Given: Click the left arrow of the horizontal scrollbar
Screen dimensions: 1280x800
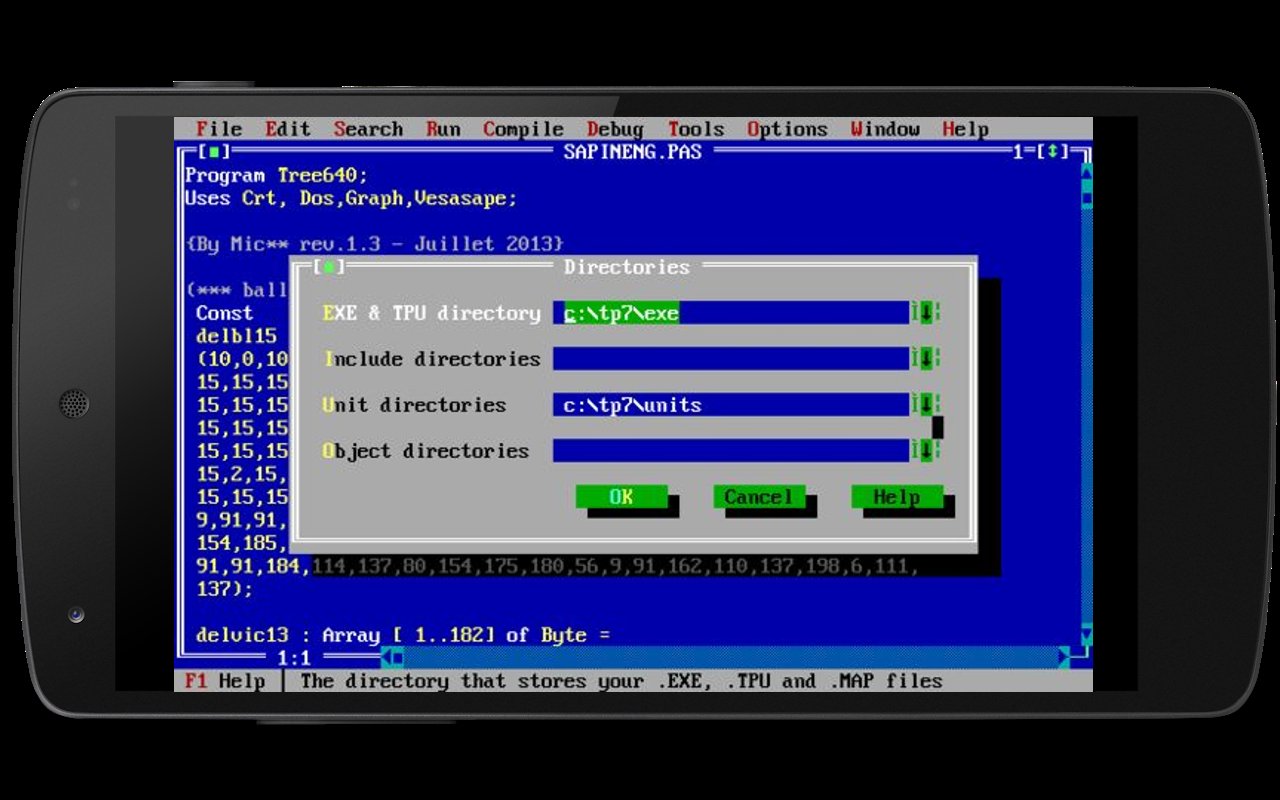Looking at the screenshot, I should tap(389, 658).
